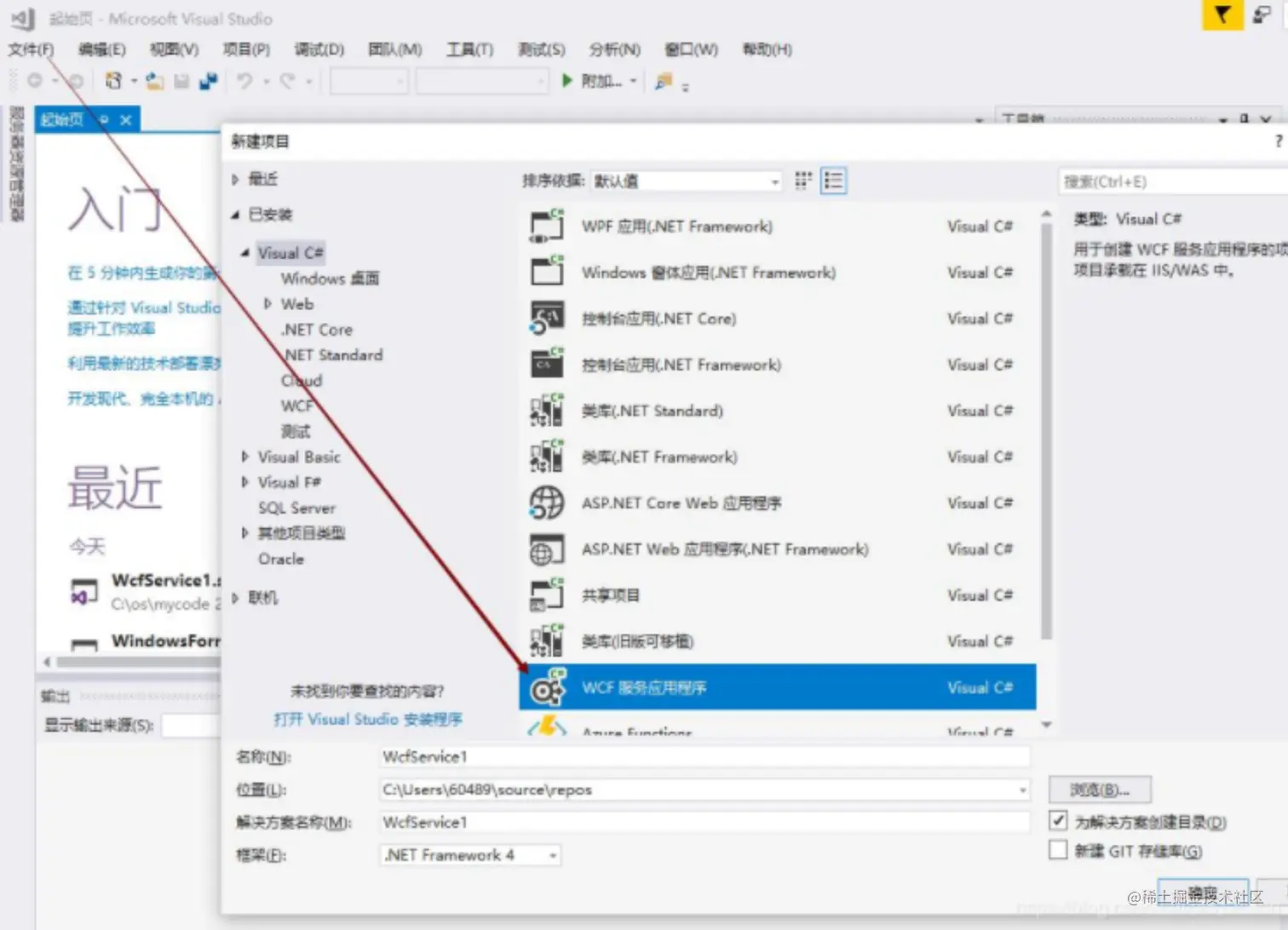Open the Window menu
The height and width of the screenshot is (930, 1288).
click(x=691, y=49)
